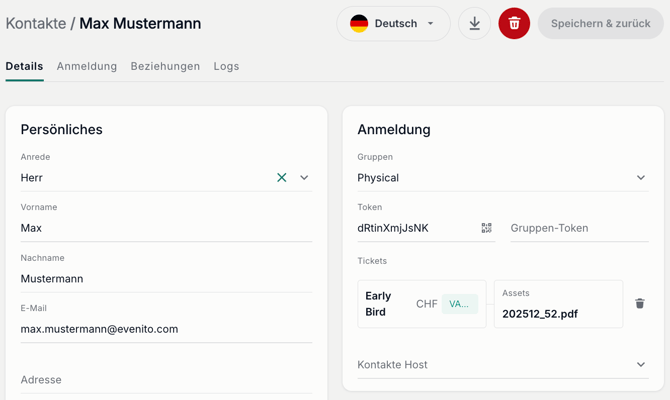Go to the Logs tab
This screenshot has width=670, height=400.
click(226, 66)
